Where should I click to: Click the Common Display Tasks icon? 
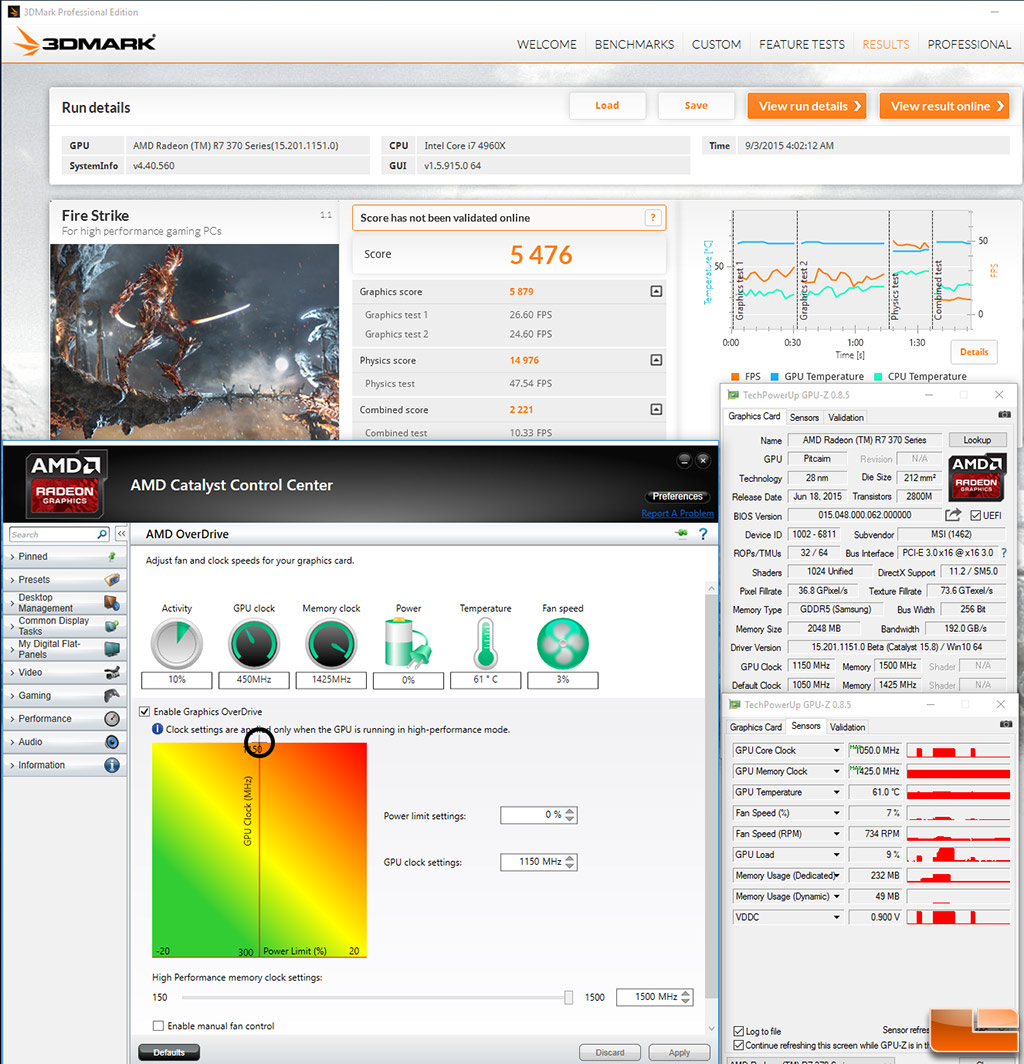point(112,626)
